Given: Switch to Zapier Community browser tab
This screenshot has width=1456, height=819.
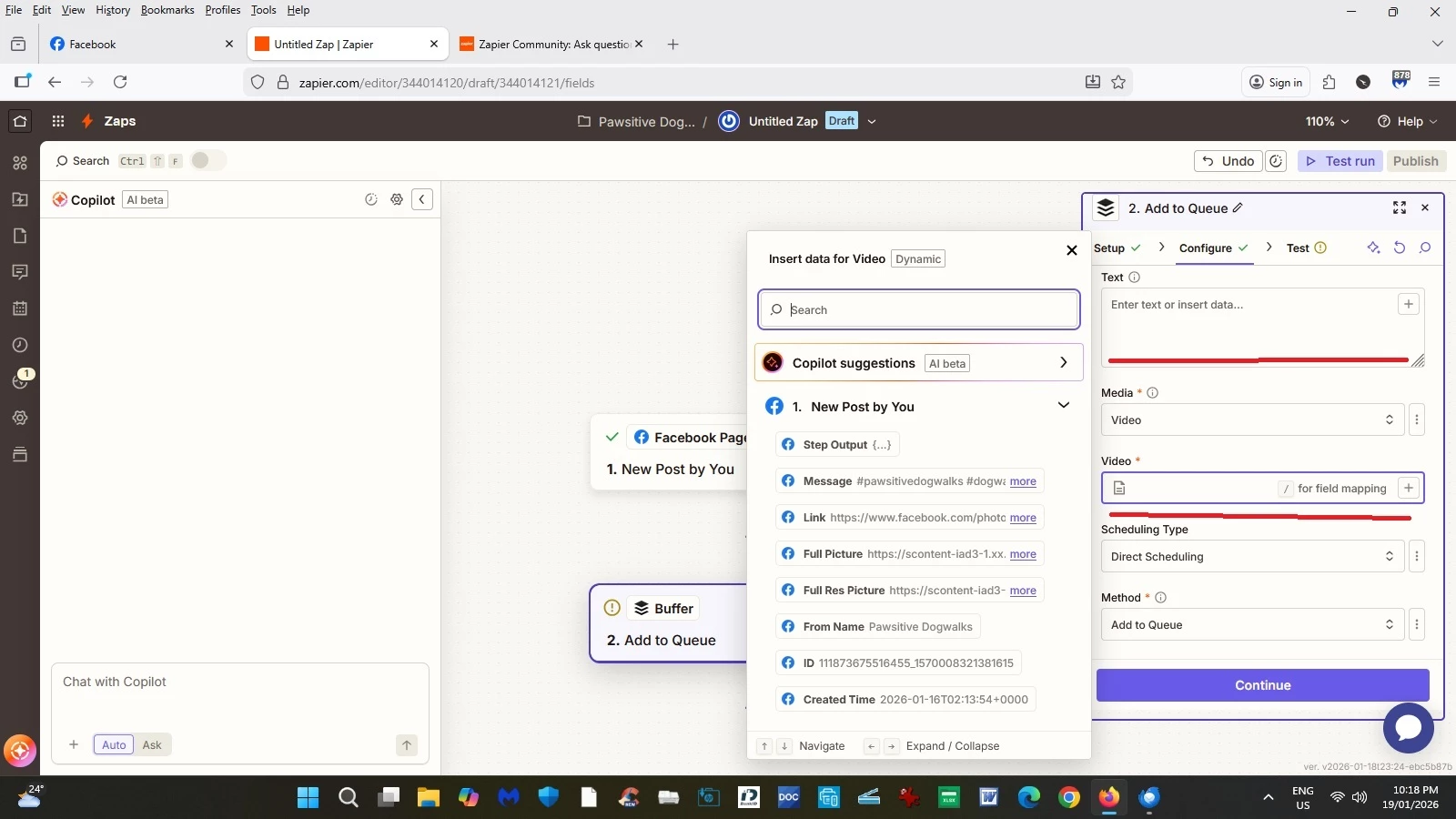Looking at the screenshot, I should point(553,44).
